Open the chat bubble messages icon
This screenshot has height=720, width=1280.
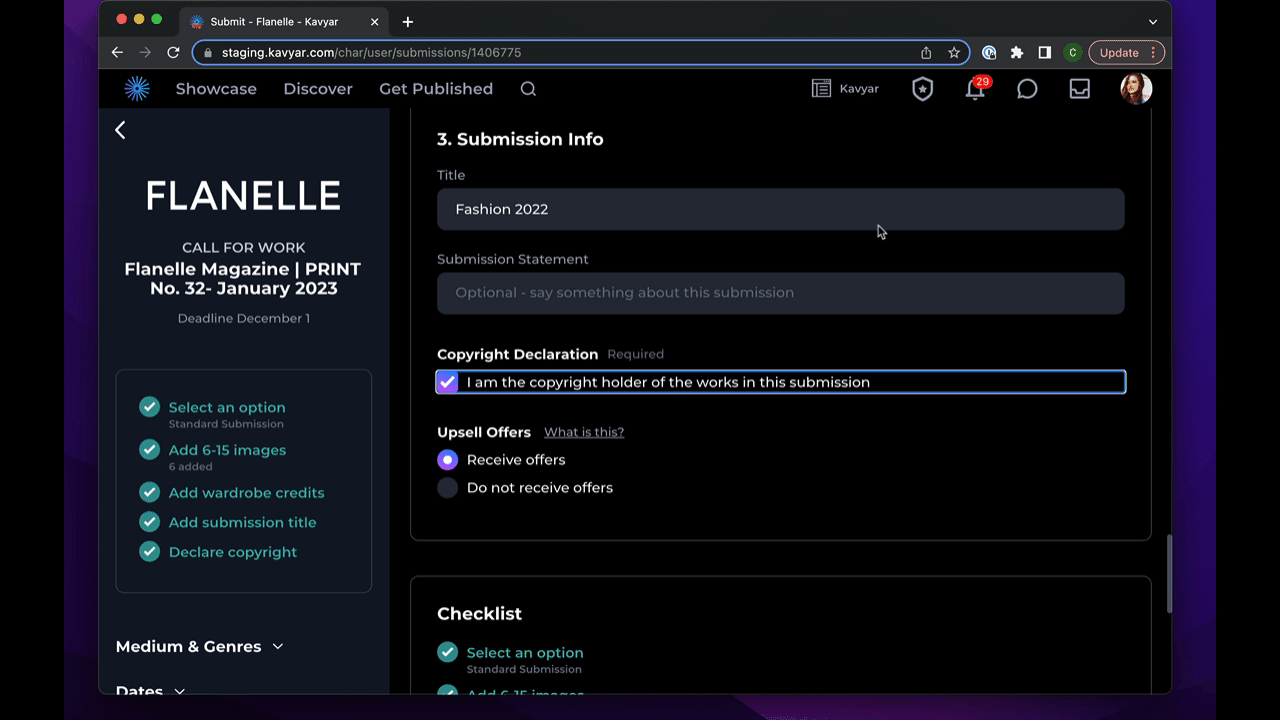1027,89
